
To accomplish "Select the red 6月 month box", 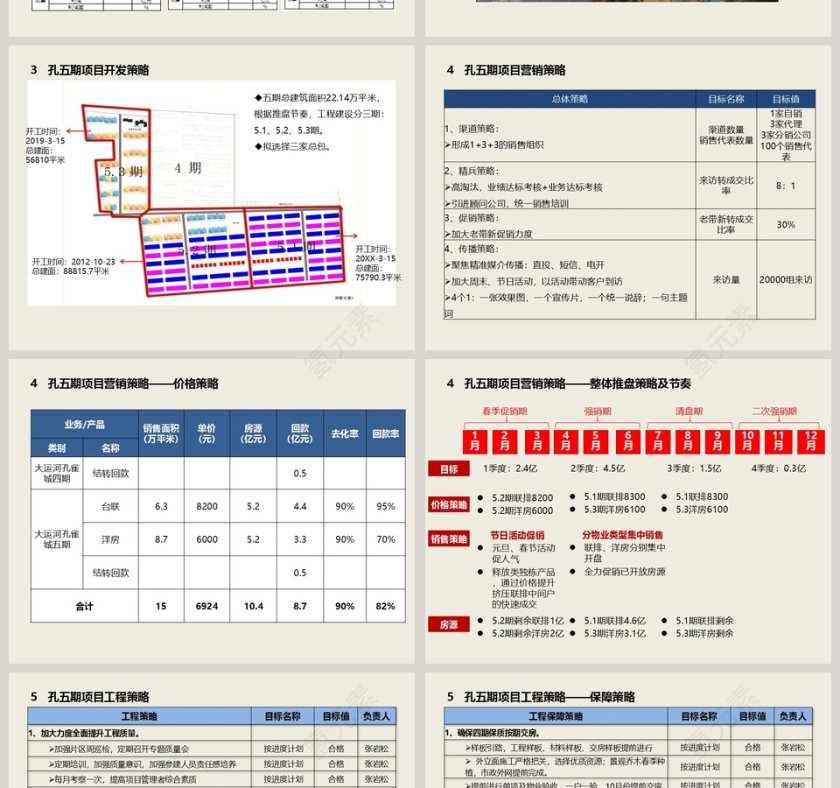I will click(628, 441).
